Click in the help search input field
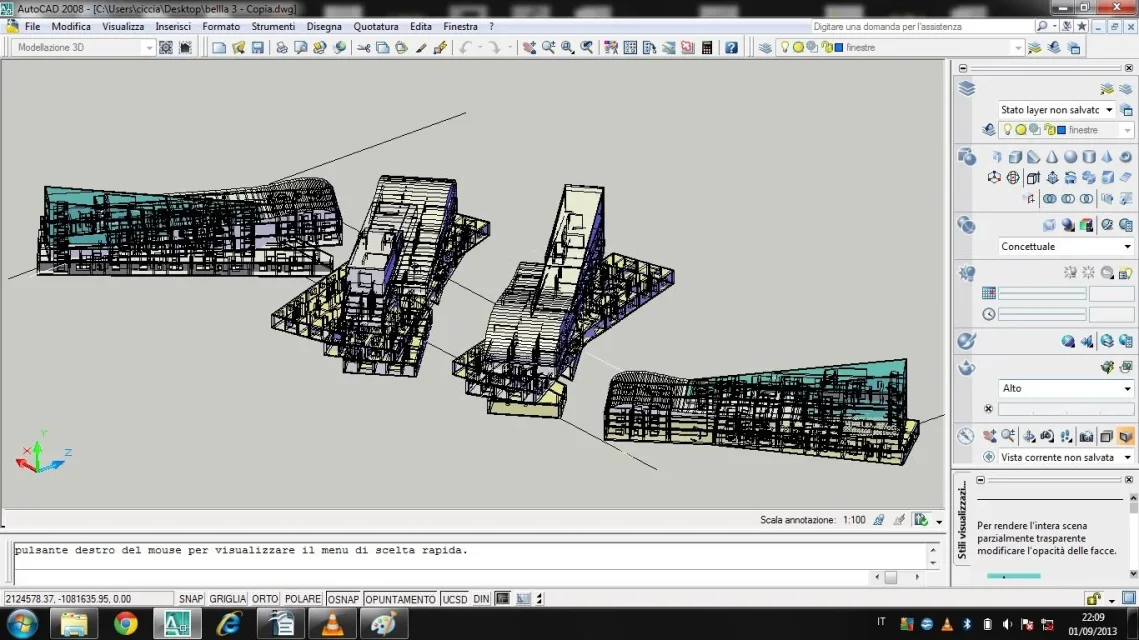The image size is (1139, 640). pyautogui.click(x=920, y=26)
